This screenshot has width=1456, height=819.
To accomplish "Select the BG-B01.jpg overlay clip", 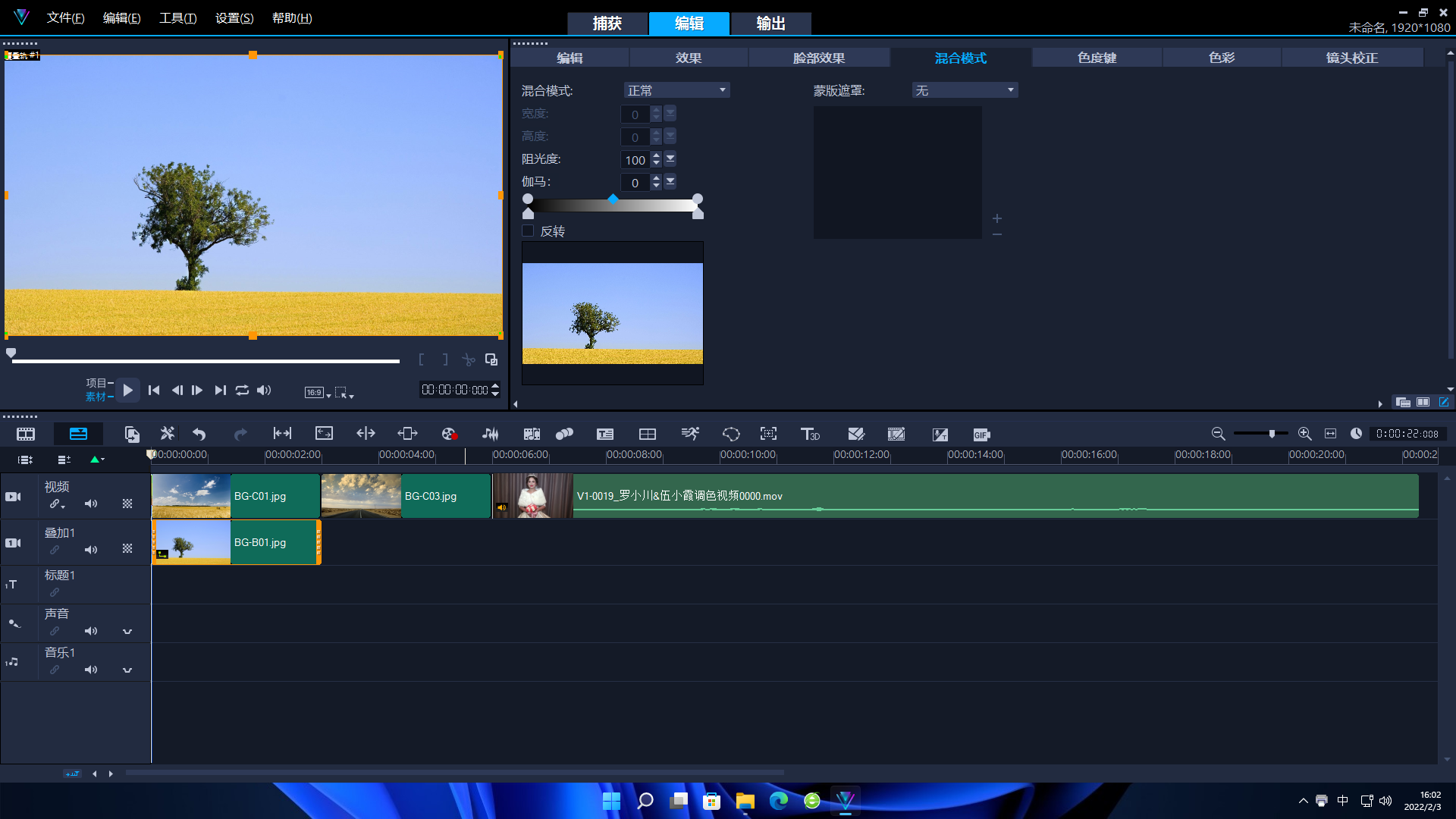I will click(237, 542).
